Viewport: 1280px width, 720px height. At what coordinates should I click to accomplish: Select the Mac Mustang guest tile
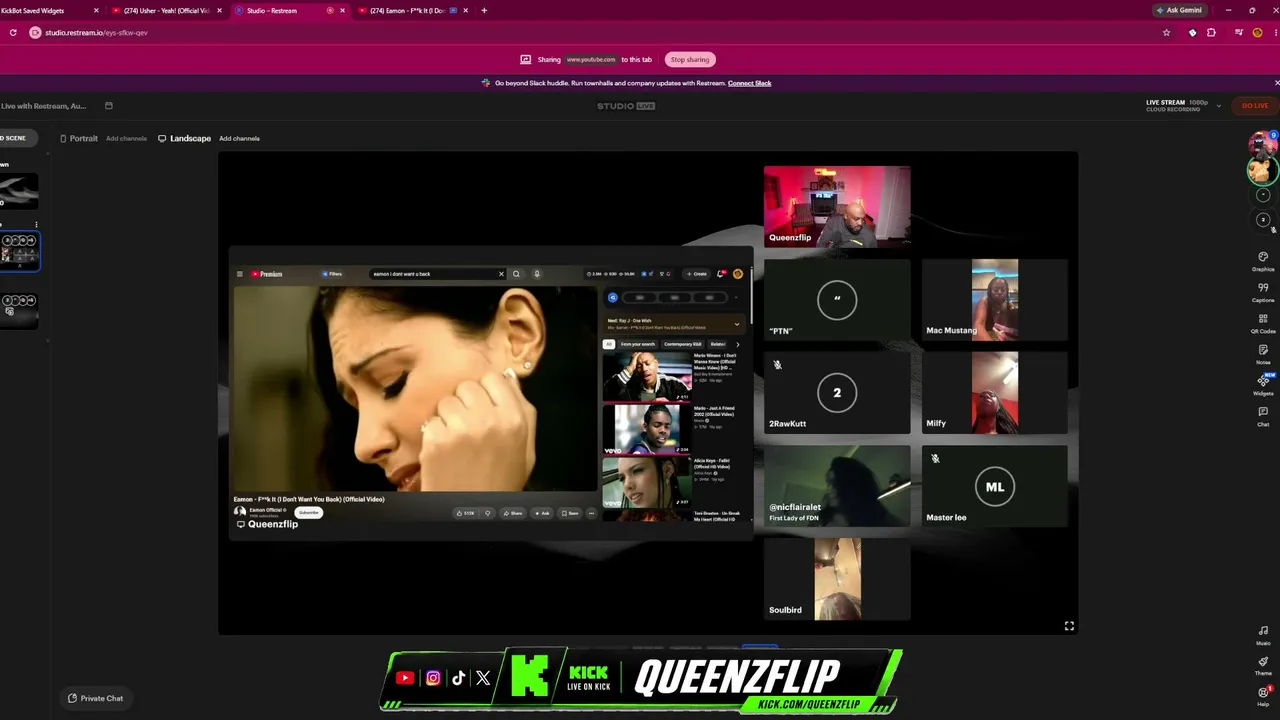(994, 299)
